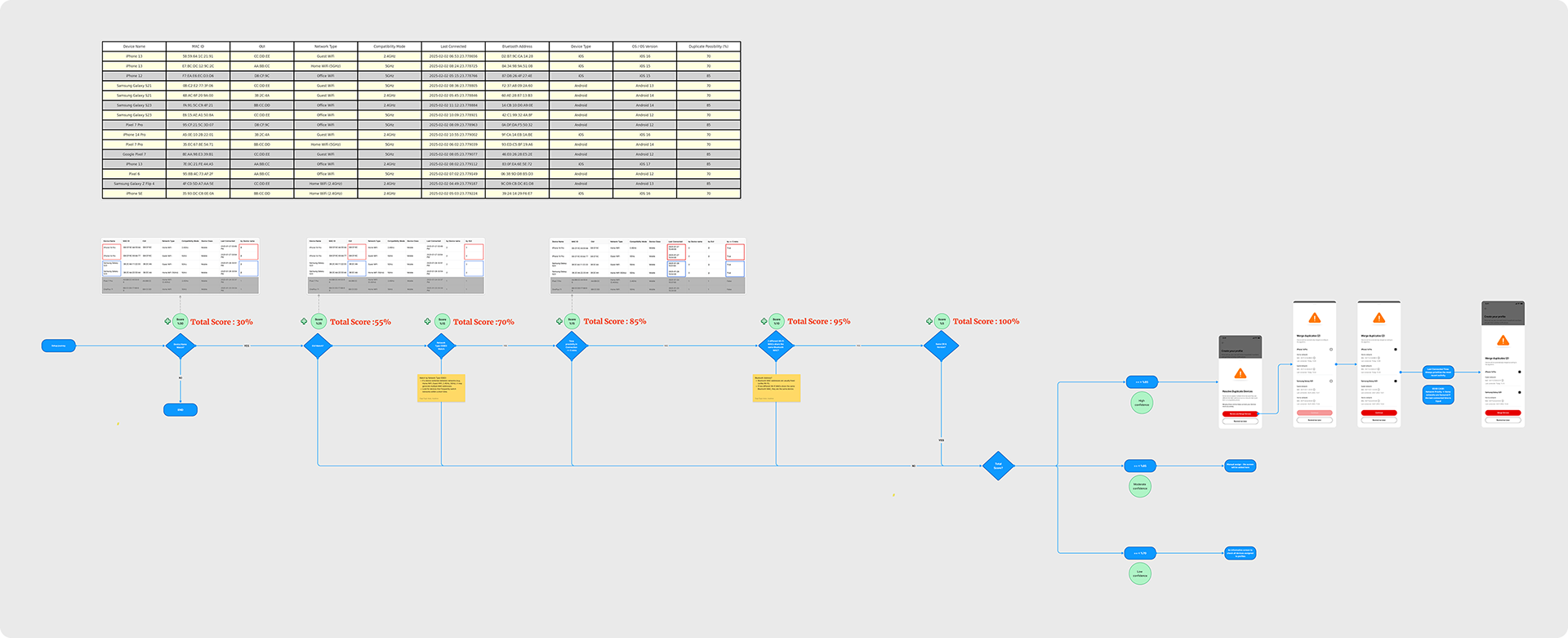Open small table thumbnail above Total Score 55%
Image resolution: width=1568 pixels, height=638 pixels.
point(396,265)
